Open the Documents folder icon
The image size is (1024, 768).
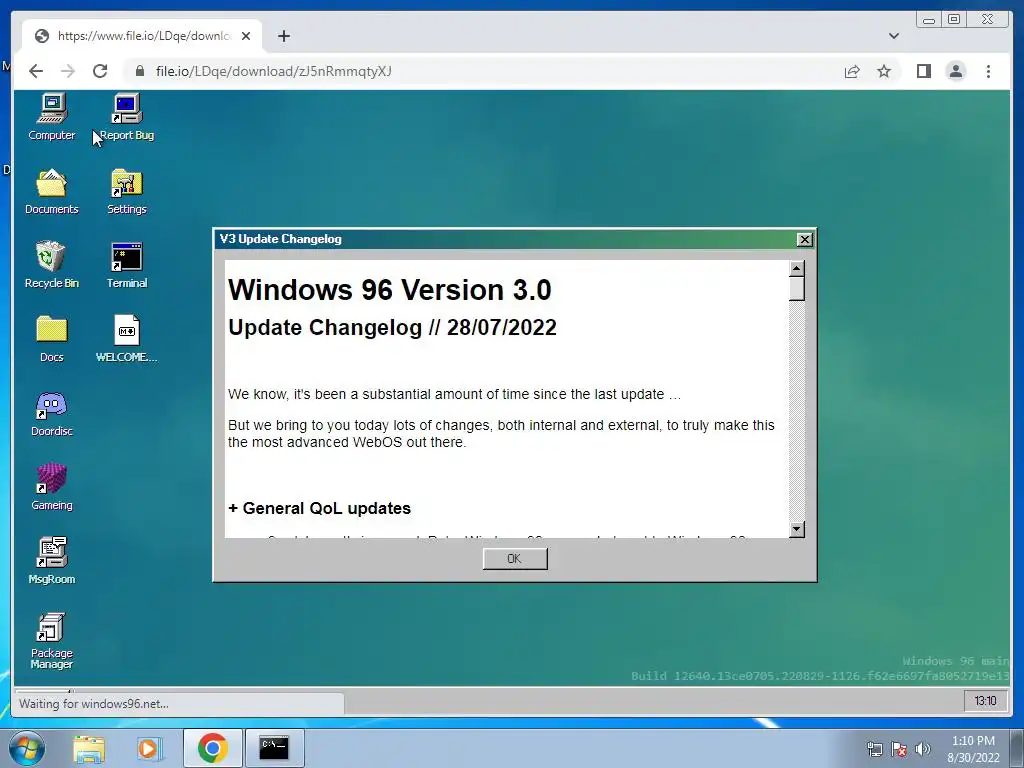(x=52, y=191)
